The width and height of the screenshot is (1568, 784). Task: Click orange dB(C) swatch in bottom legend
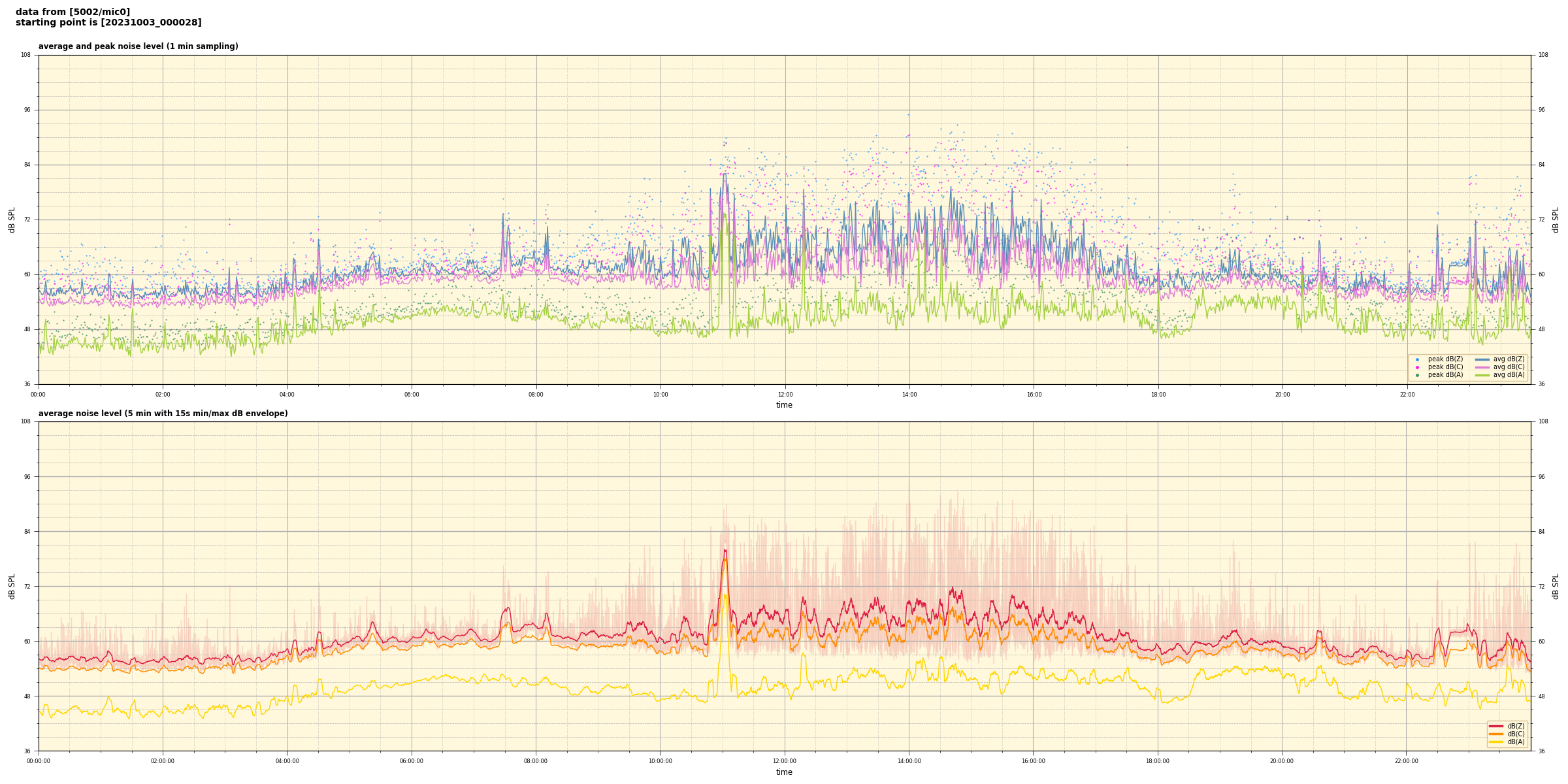[x=1496, y=734]
